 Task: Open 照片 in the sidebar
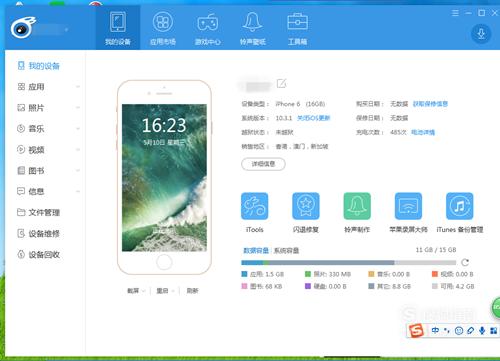(x=31, y=108)
